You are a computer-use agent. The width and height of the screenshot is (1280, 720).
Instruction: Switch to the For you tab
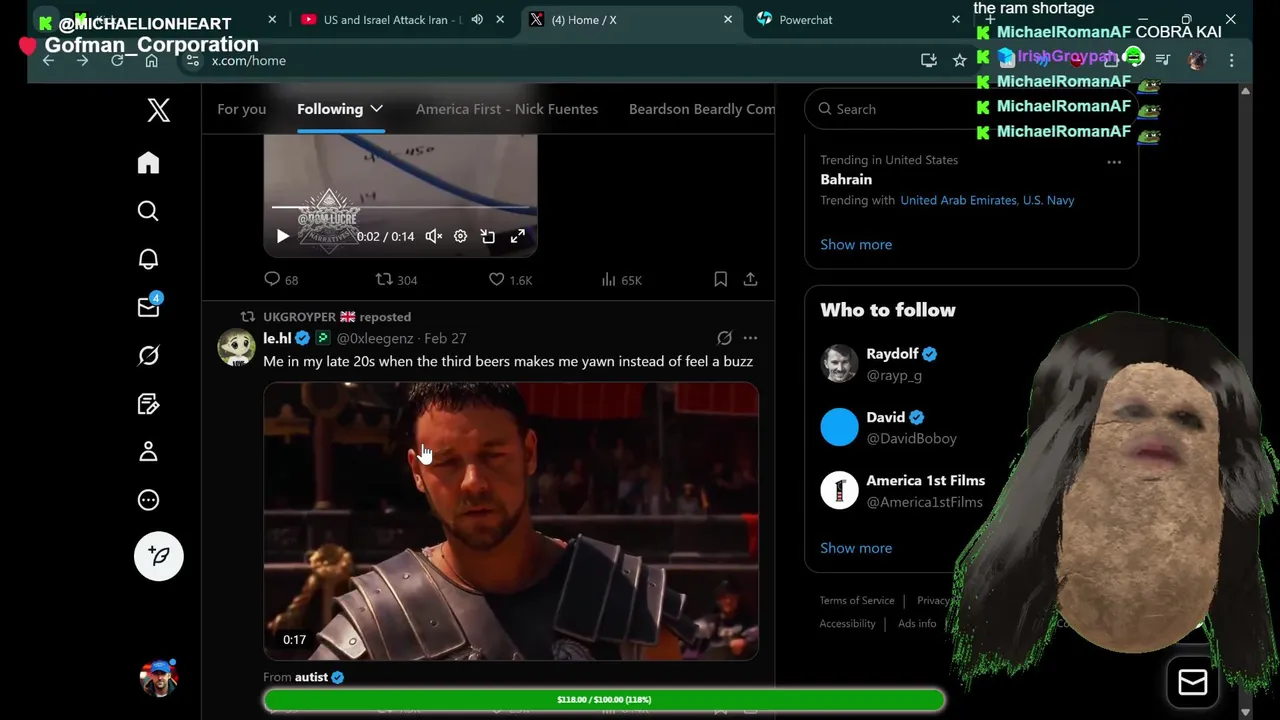(242, 109)
